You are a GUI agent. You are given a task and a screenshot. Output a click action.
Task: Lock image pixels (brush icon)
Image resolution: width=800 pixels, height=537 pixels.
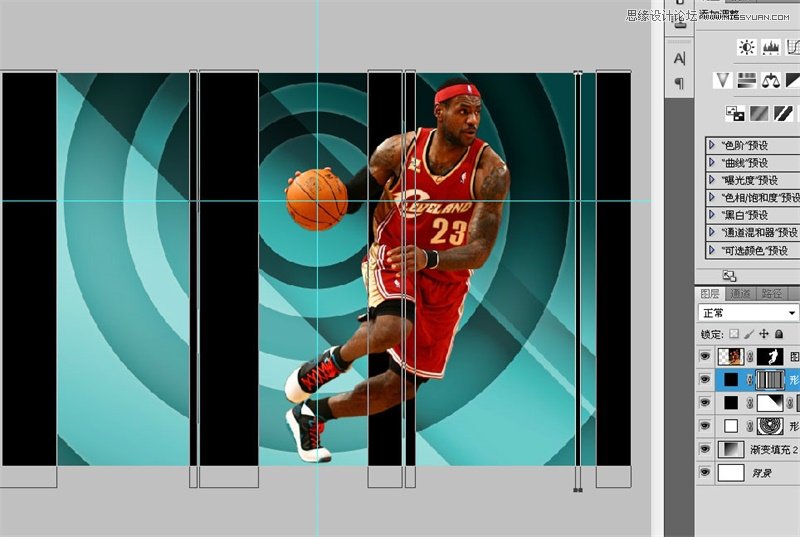click(x=749, y=334)
